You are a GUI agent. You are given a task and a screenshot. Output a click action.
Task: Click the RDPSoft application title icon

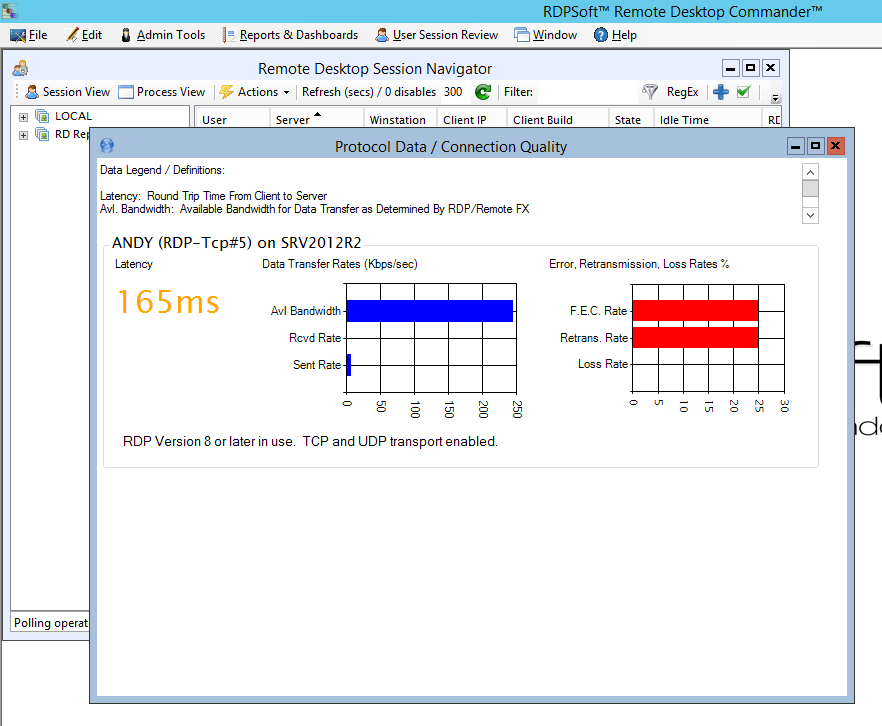tap(10, 11)
